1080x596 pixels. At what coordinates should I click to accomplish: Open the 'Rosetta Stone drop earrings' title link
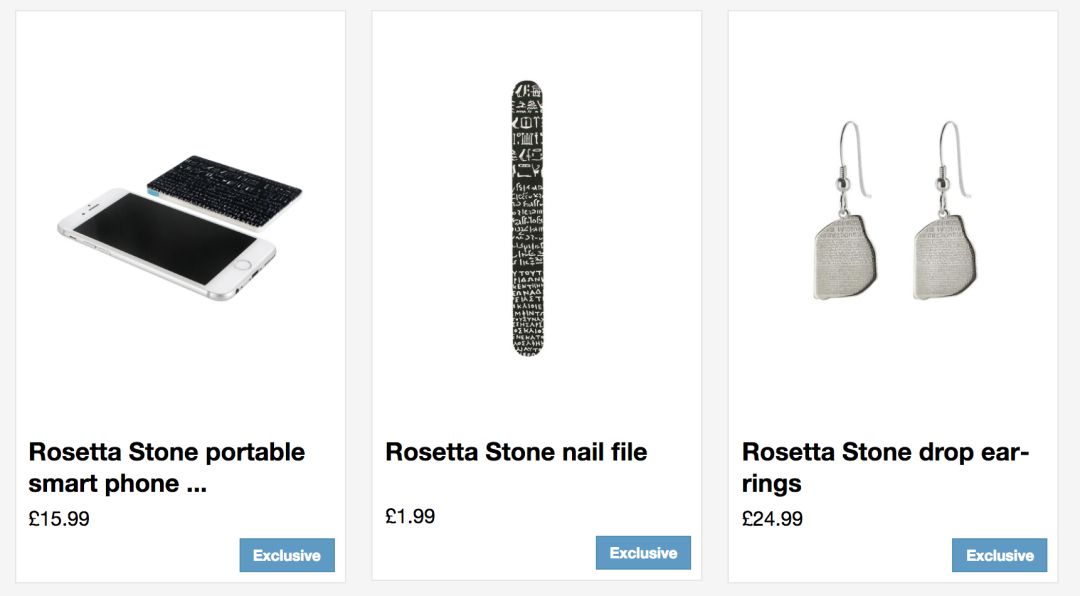[885, 467]
